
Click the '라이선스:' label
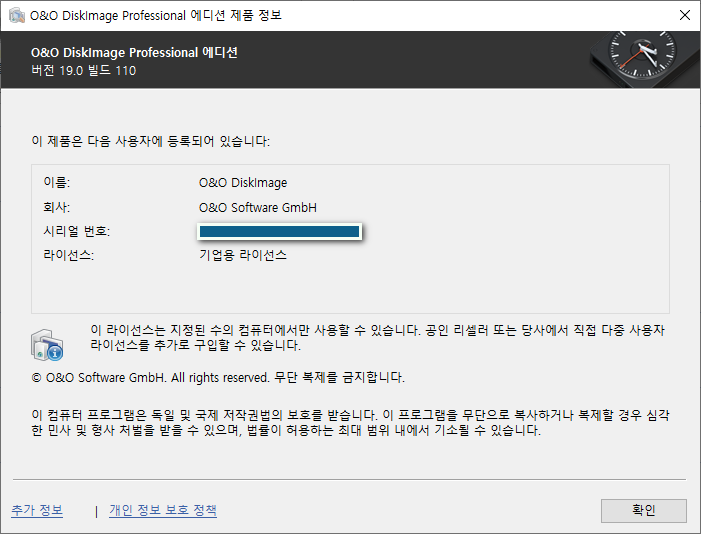pyautogui.click(x=68, y=255)
